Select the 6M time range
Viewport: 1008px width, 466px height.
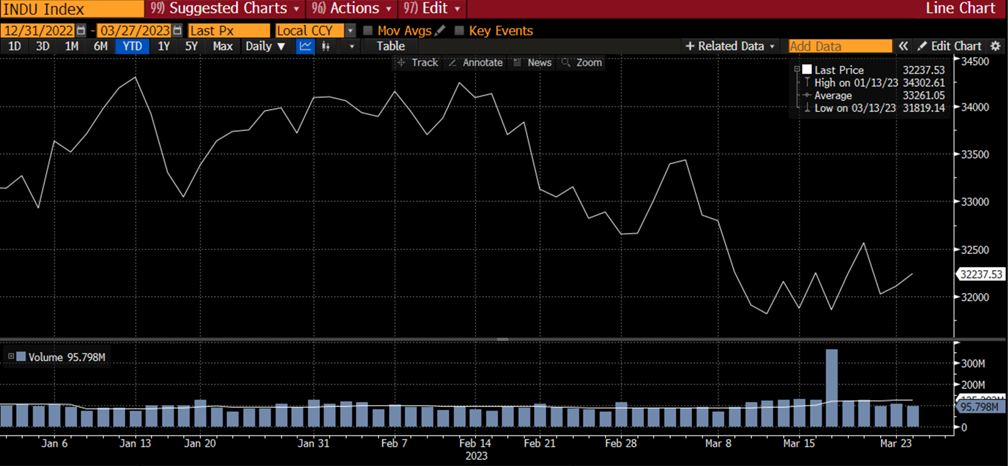click(x=100, y=46)
